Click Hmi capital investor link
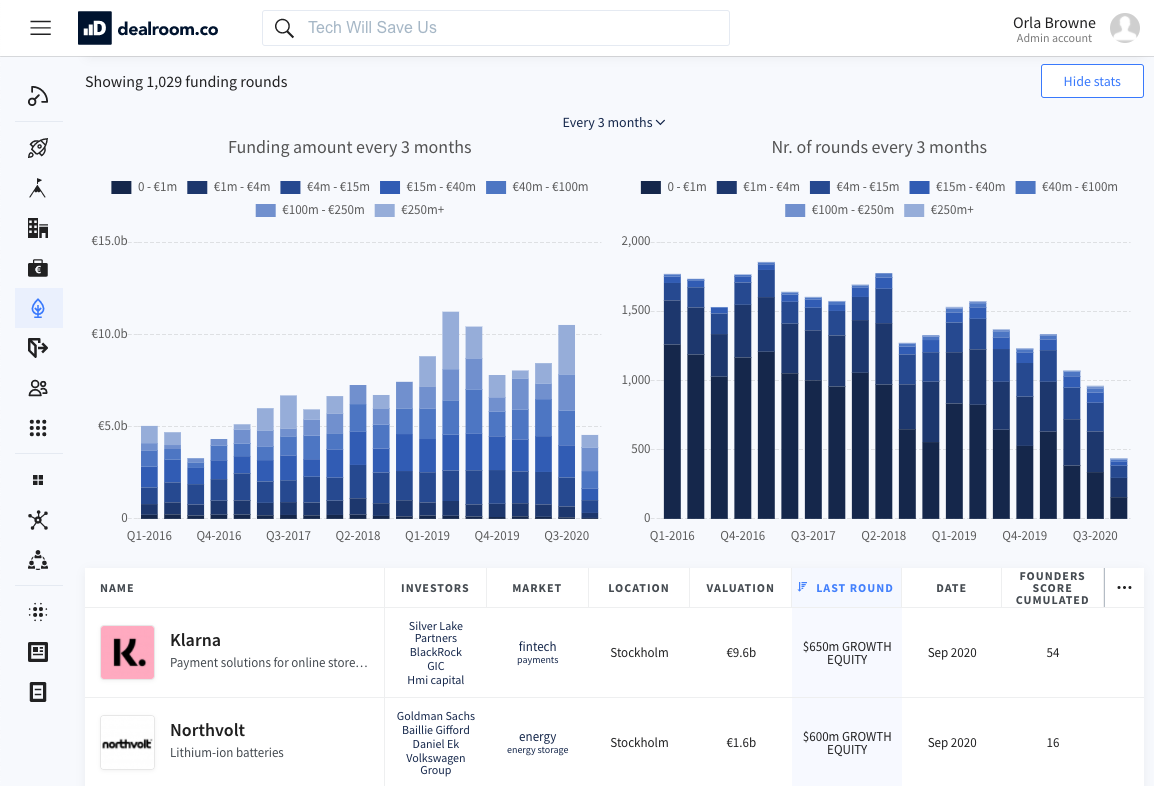 [436, 680]
